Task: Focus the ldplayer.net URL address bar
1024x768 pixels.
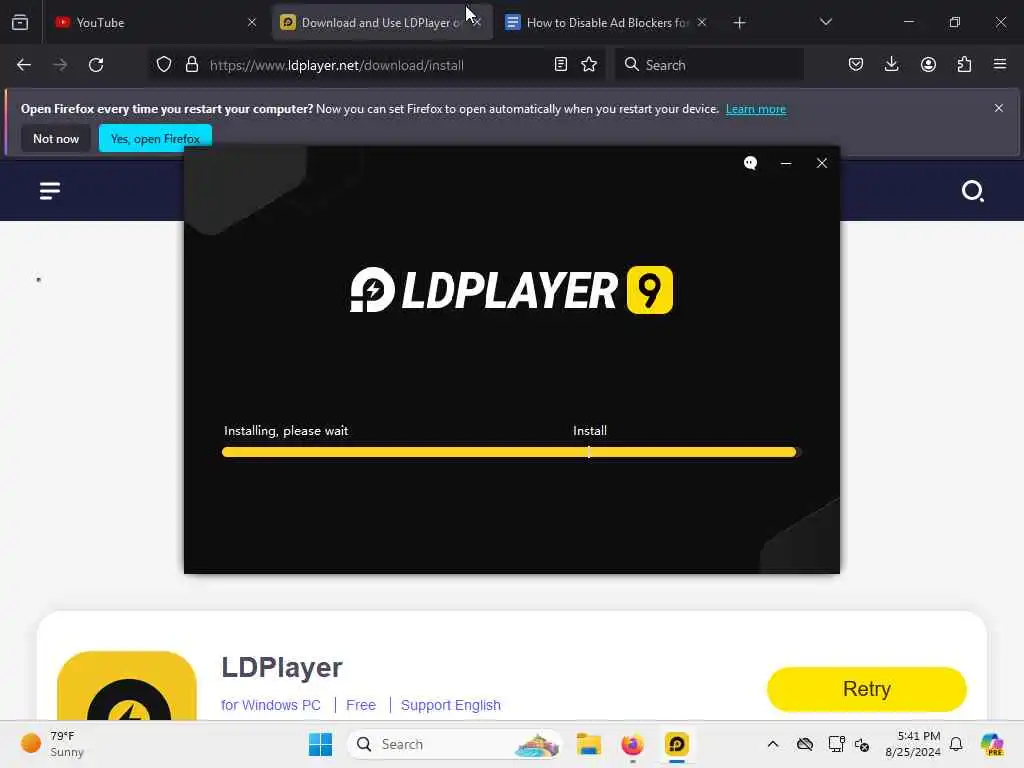Action: point(377,65)
